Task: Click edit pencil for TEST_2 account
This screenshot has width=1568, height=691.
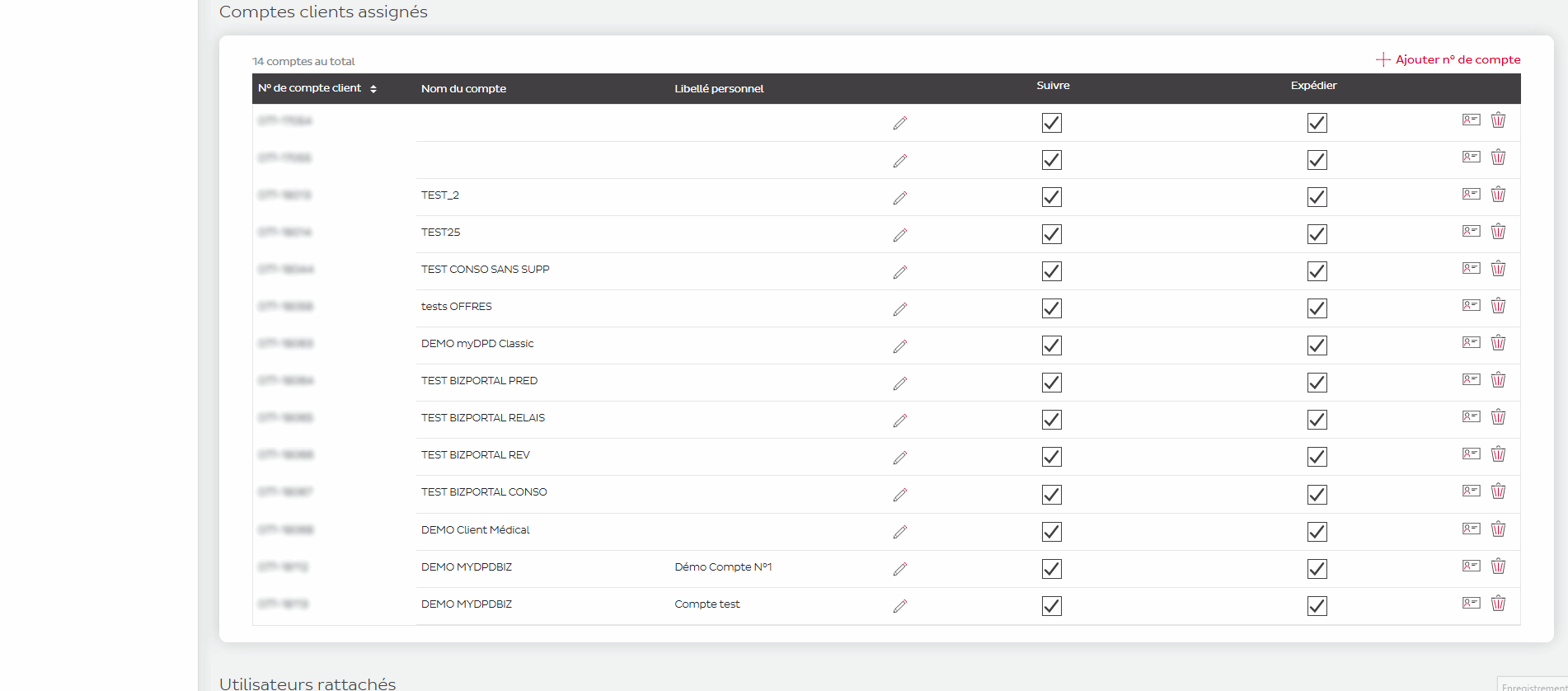Action: pos(899,198)
